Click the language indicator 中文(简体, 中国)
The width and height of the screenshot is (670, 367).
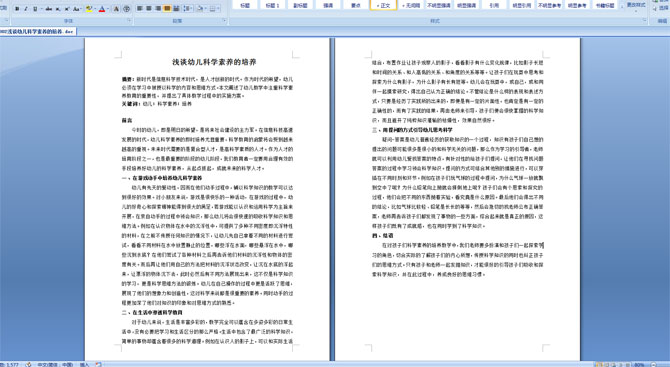coord(55,364)
